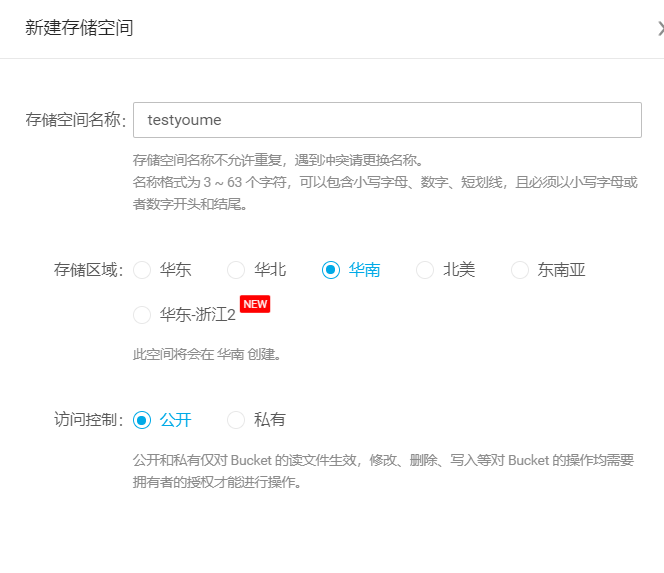Image resolution: width=664 pixels, height=573 pixels.
Task: Click the 存储空间名称 input field with testyoume
Action: (x=387, y=120)
